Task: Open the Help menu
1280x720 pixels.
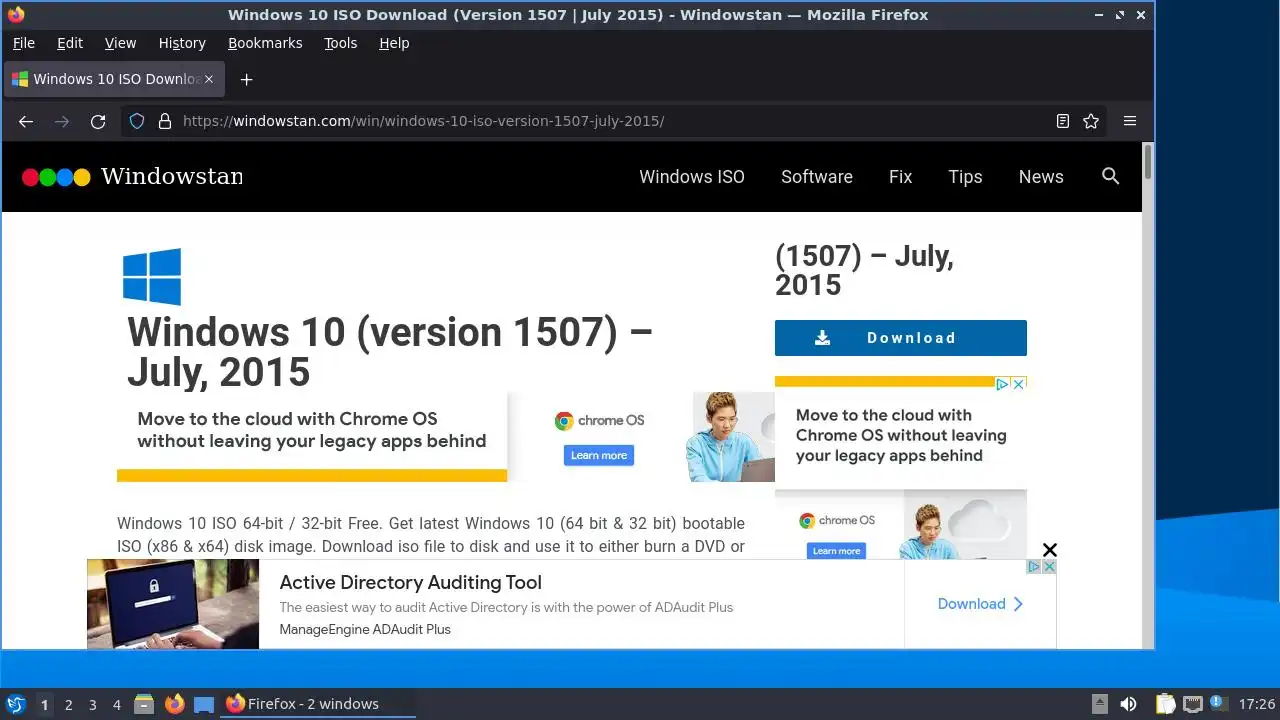Action: 394,43
